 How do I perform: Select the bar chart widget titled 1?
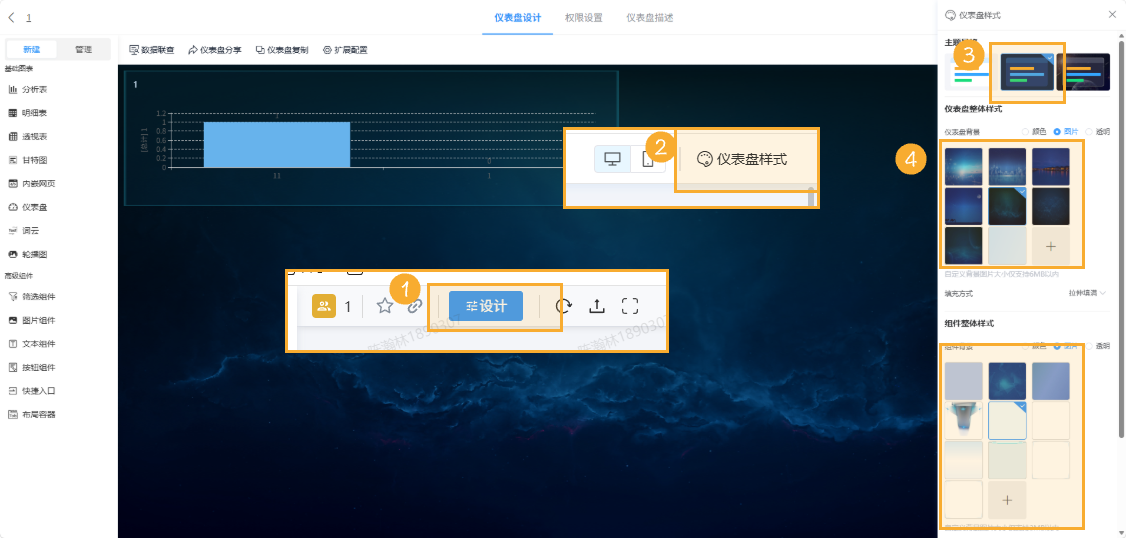[x=371, y=138]
